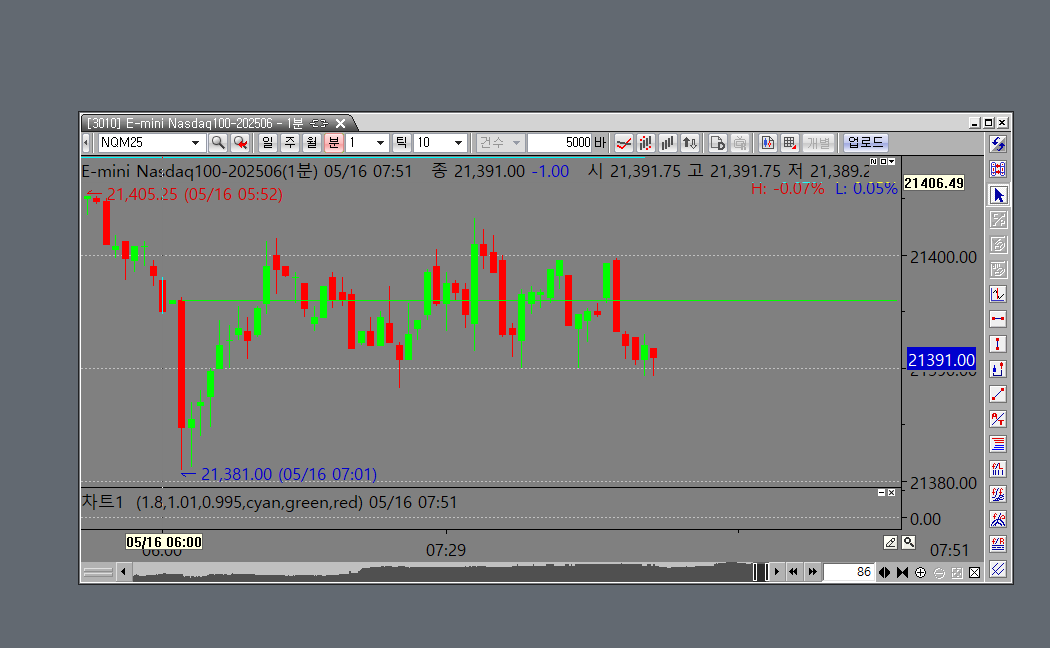The width and height of the screenshot is (1050, 648).
Task: Click the symbol search magnifier icon
Action: pyautogui.click(x=217, y=143)
